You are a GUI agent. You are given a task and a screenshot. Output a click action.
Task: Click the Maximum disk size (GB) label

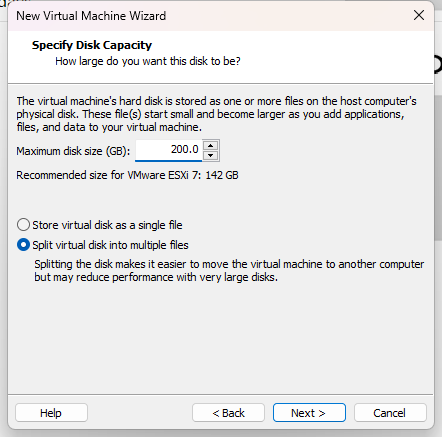click(73, 151)
